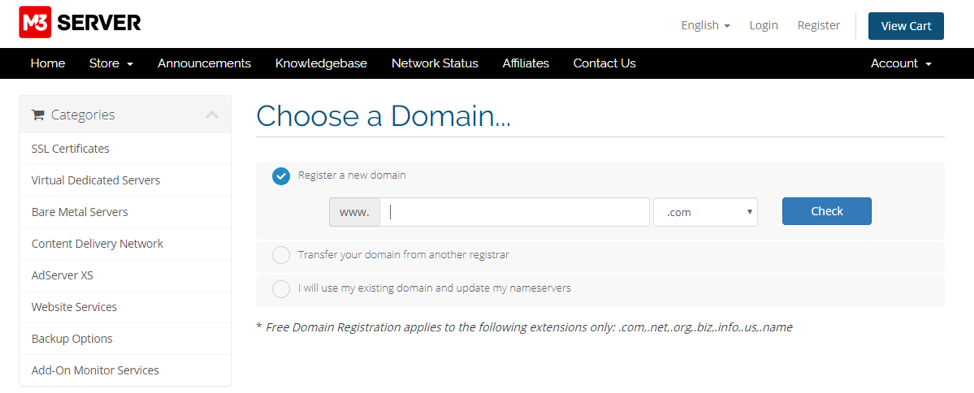Viewport: 974px width, 393px height.
Task: Open Backup Options category
Action: coord(125,339)
